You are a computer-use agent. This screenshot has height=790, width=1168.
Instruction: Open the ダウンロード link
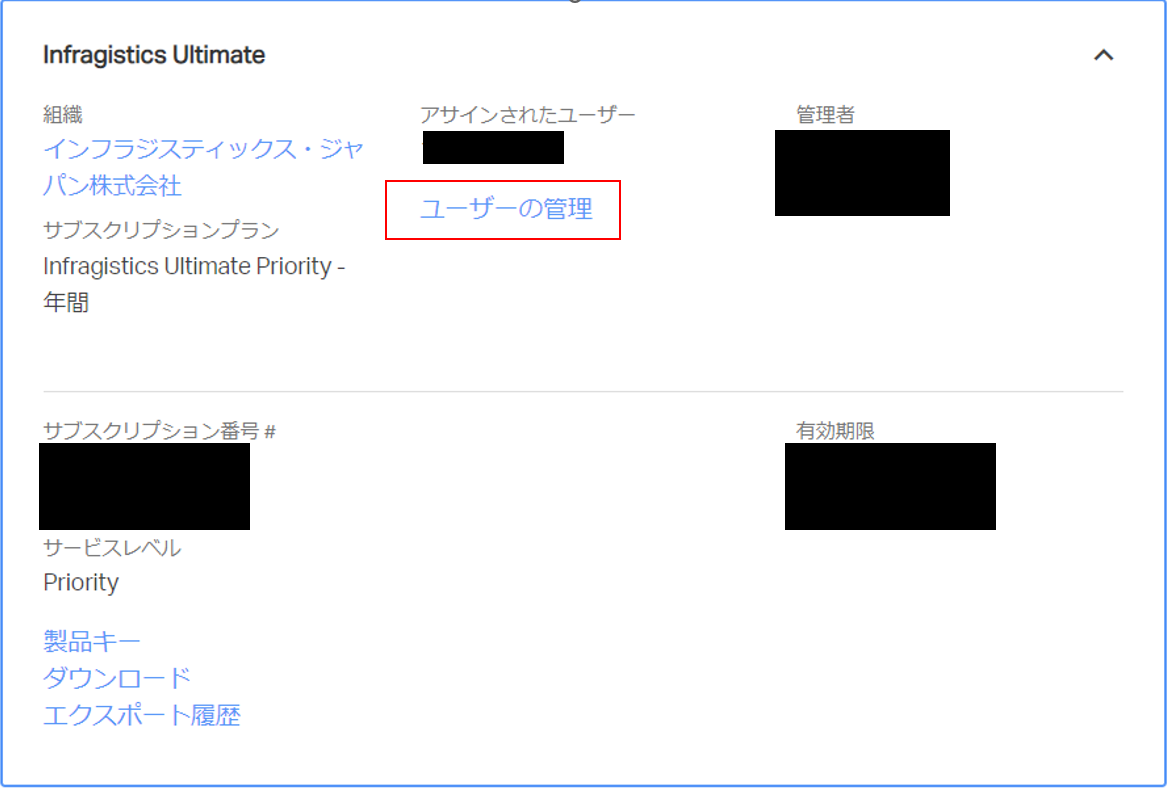tap(117, 678)
